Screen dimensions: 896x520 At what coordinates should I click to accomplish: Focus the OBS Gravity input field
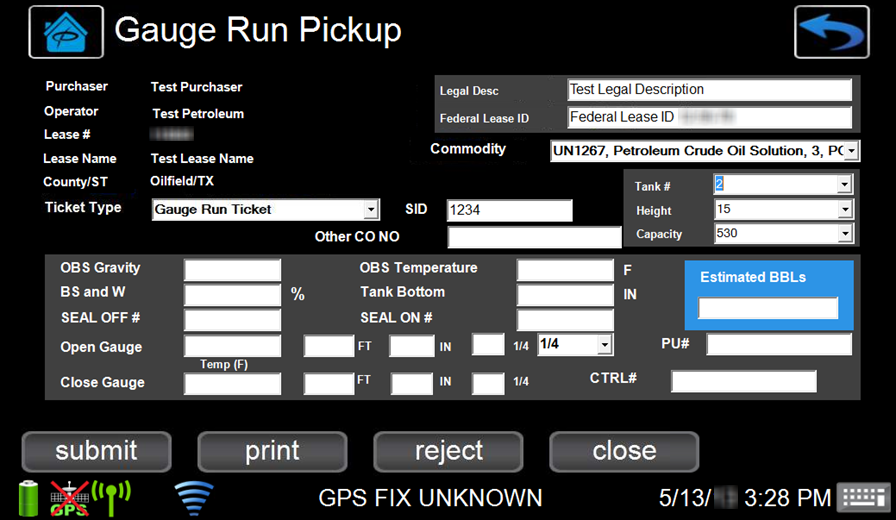pos(233,270)
